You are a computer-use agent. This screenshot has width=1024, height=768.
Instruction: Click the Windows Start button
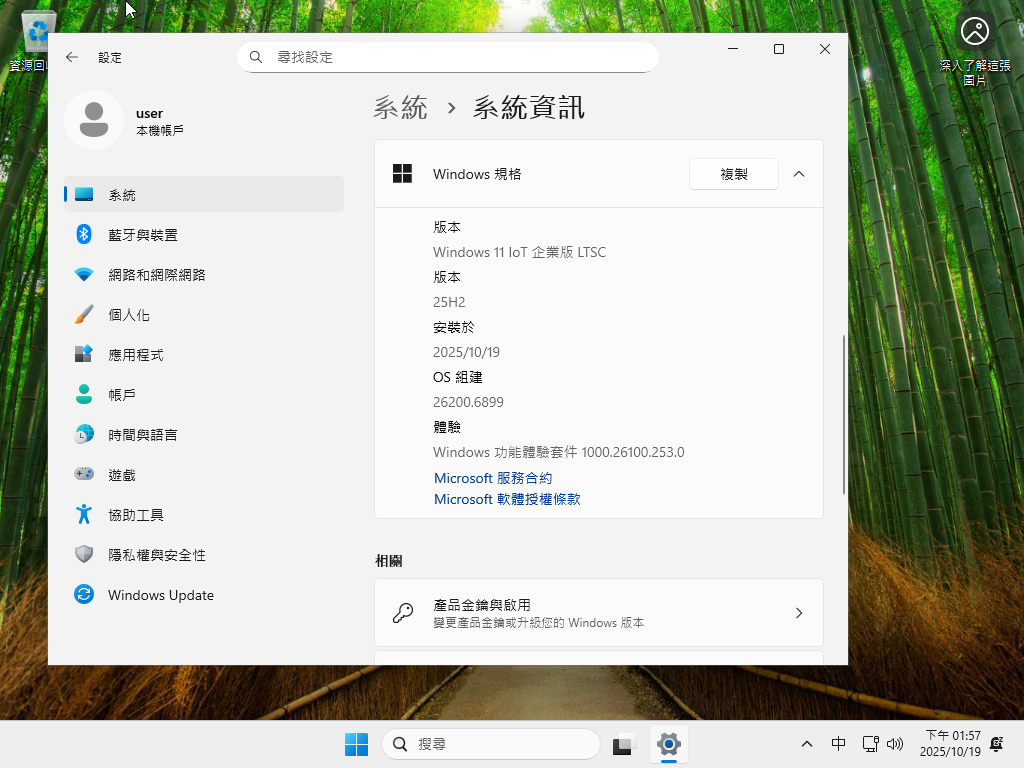pos(356,744)
